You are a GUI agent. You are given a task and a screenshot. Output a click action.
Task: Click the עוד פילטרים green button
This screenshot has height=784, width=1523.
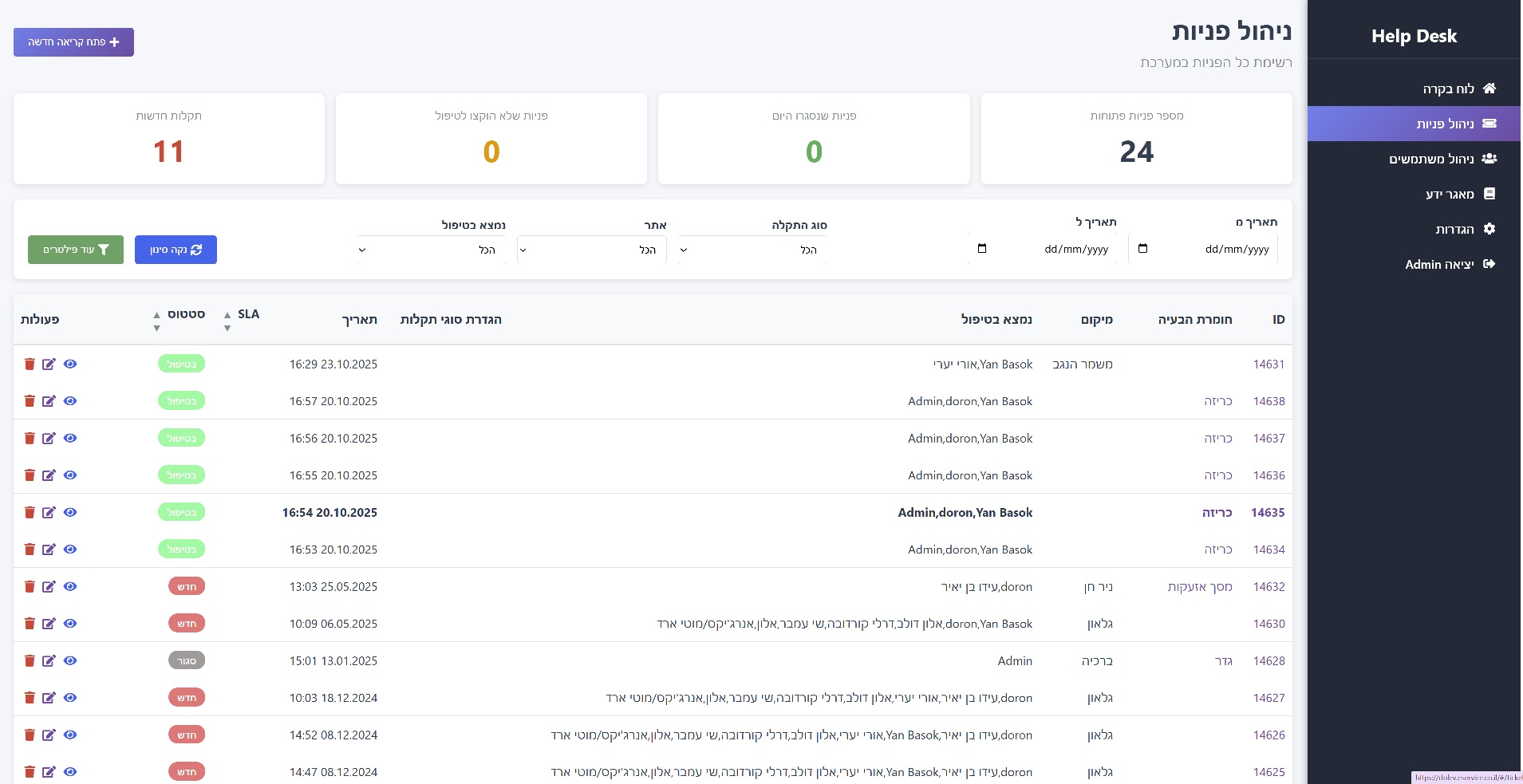[x=76, y=250]
